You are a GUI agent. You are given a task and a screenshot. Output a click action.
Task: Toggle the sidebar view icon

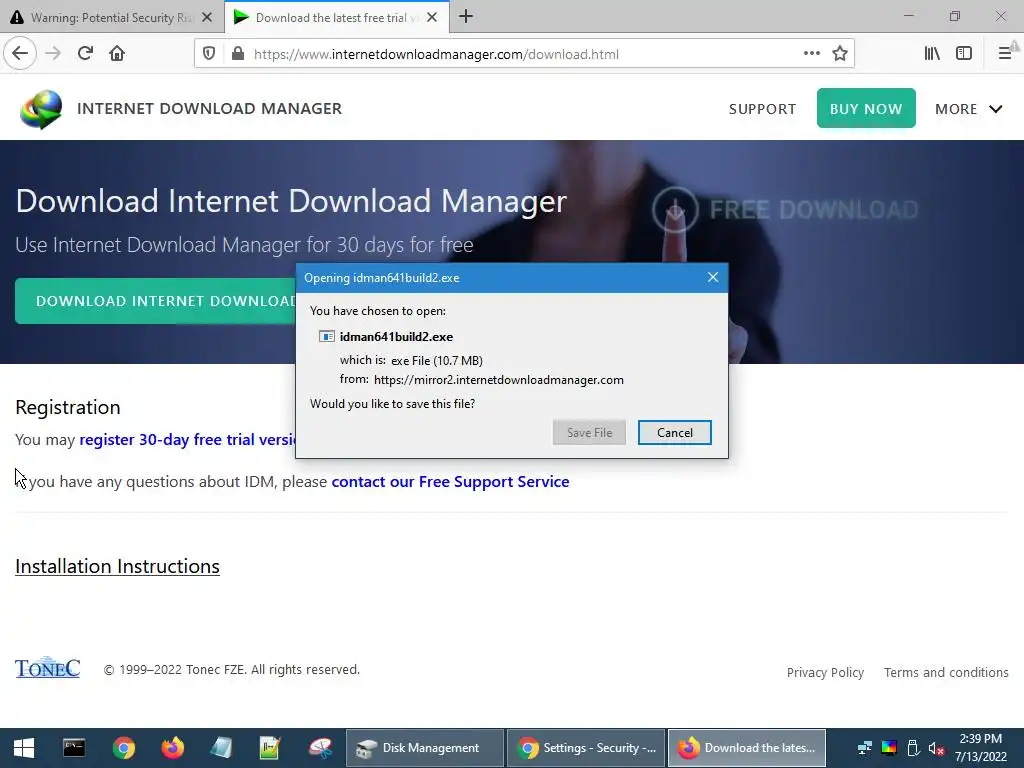(x=964, y=54)
